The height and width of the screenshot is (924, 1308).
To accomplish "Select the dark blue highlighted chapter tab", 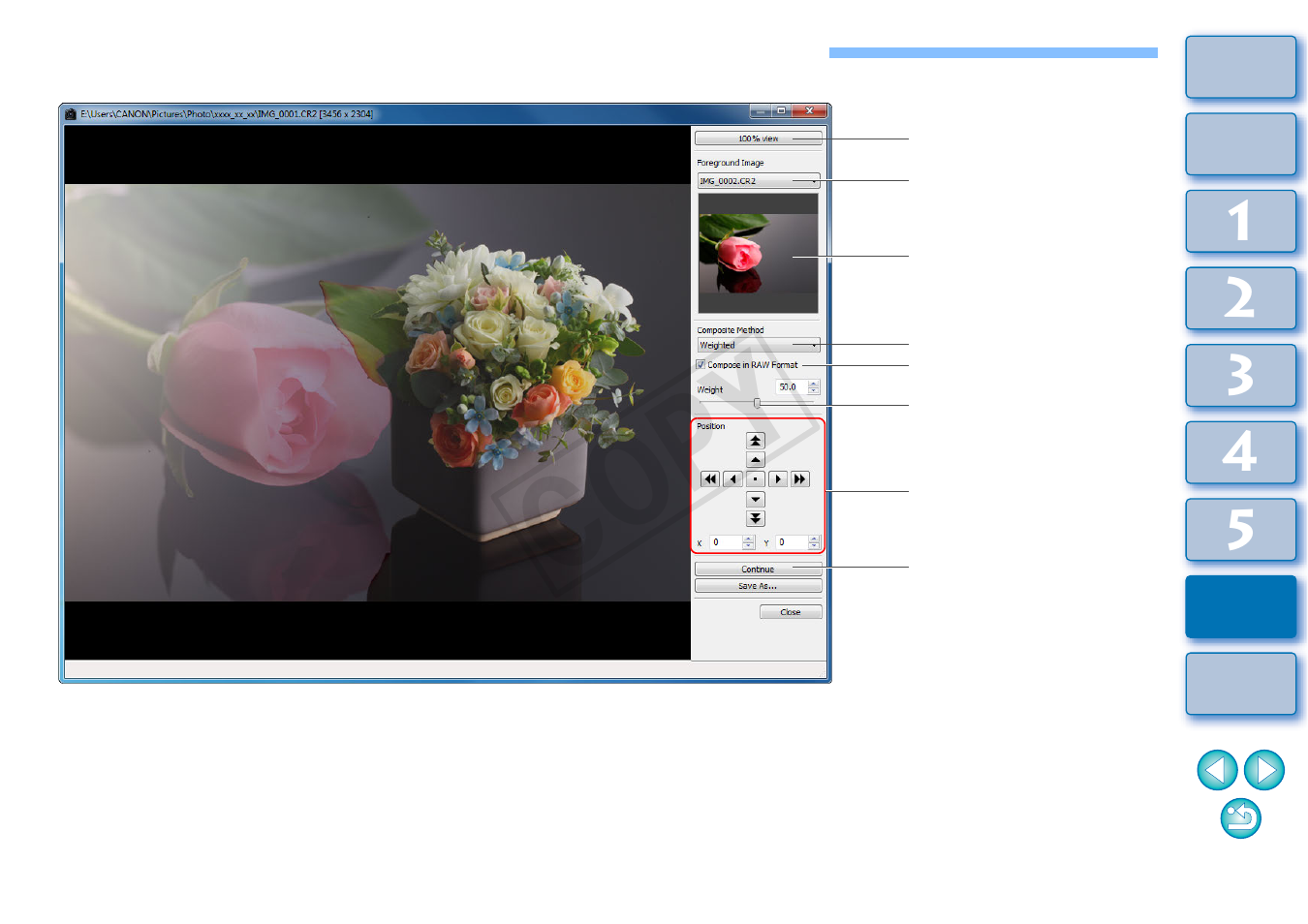I will tap(1240, 607).
